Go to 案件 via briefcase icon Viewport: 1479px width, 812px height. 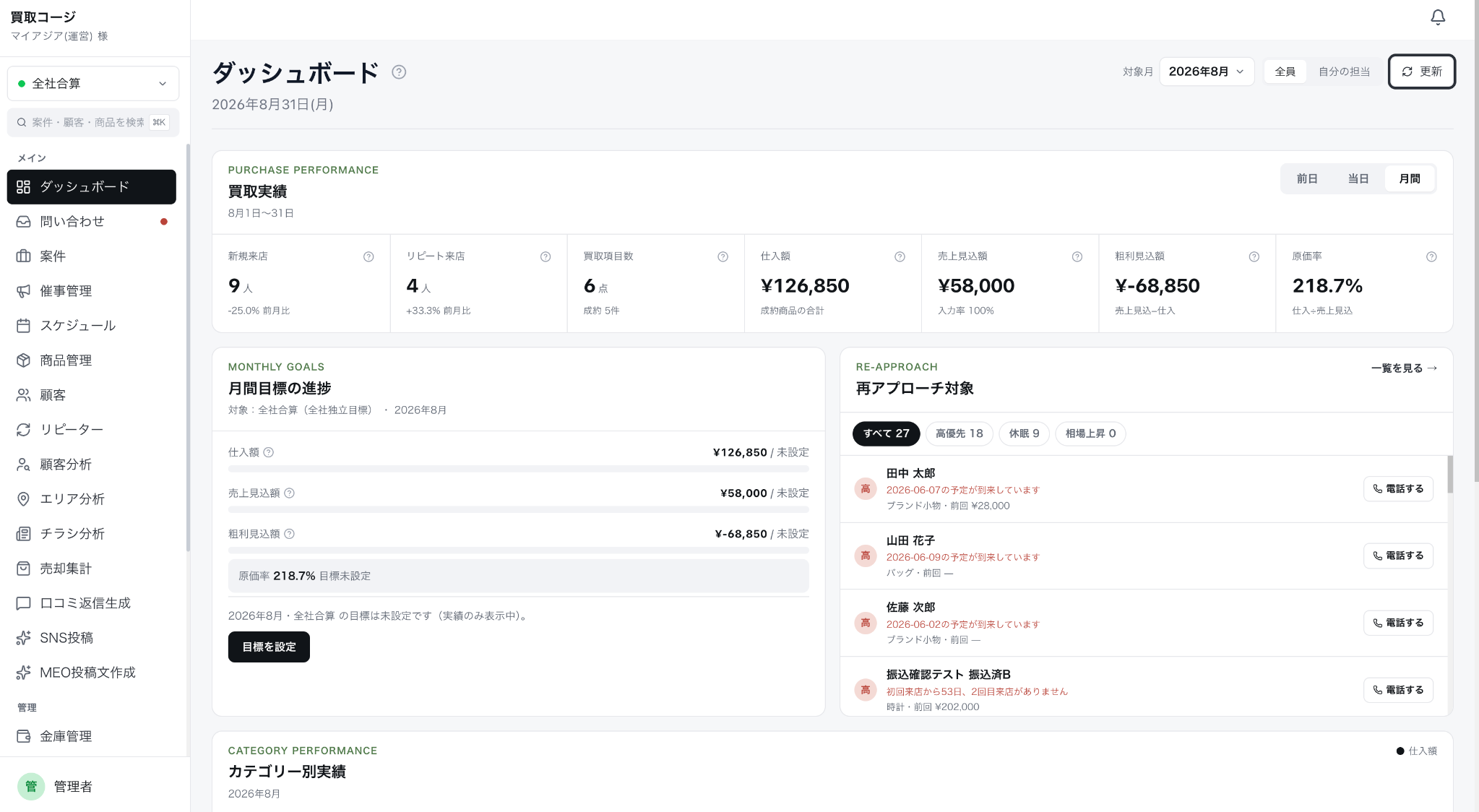point(24,256)
